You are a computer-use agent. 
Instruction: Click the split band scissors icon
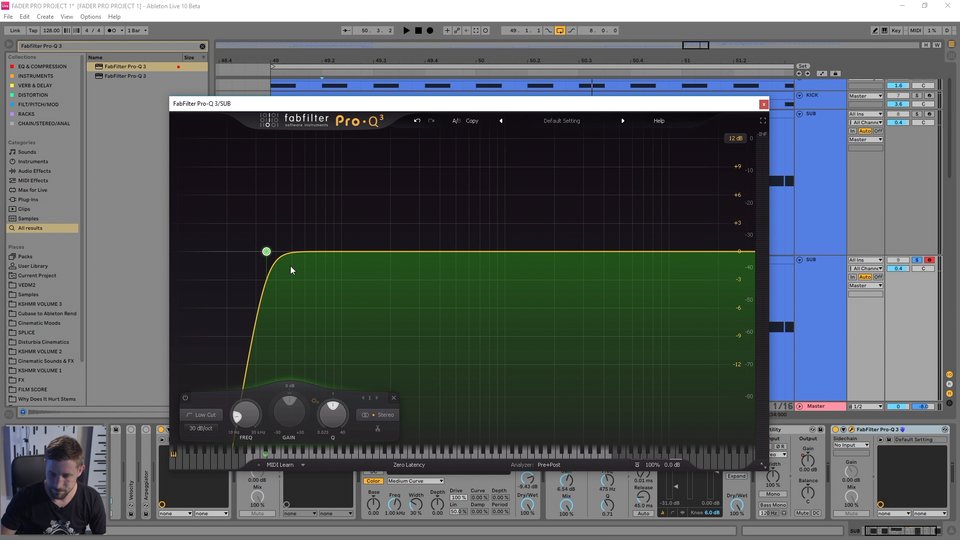click(x=377, y=428)
